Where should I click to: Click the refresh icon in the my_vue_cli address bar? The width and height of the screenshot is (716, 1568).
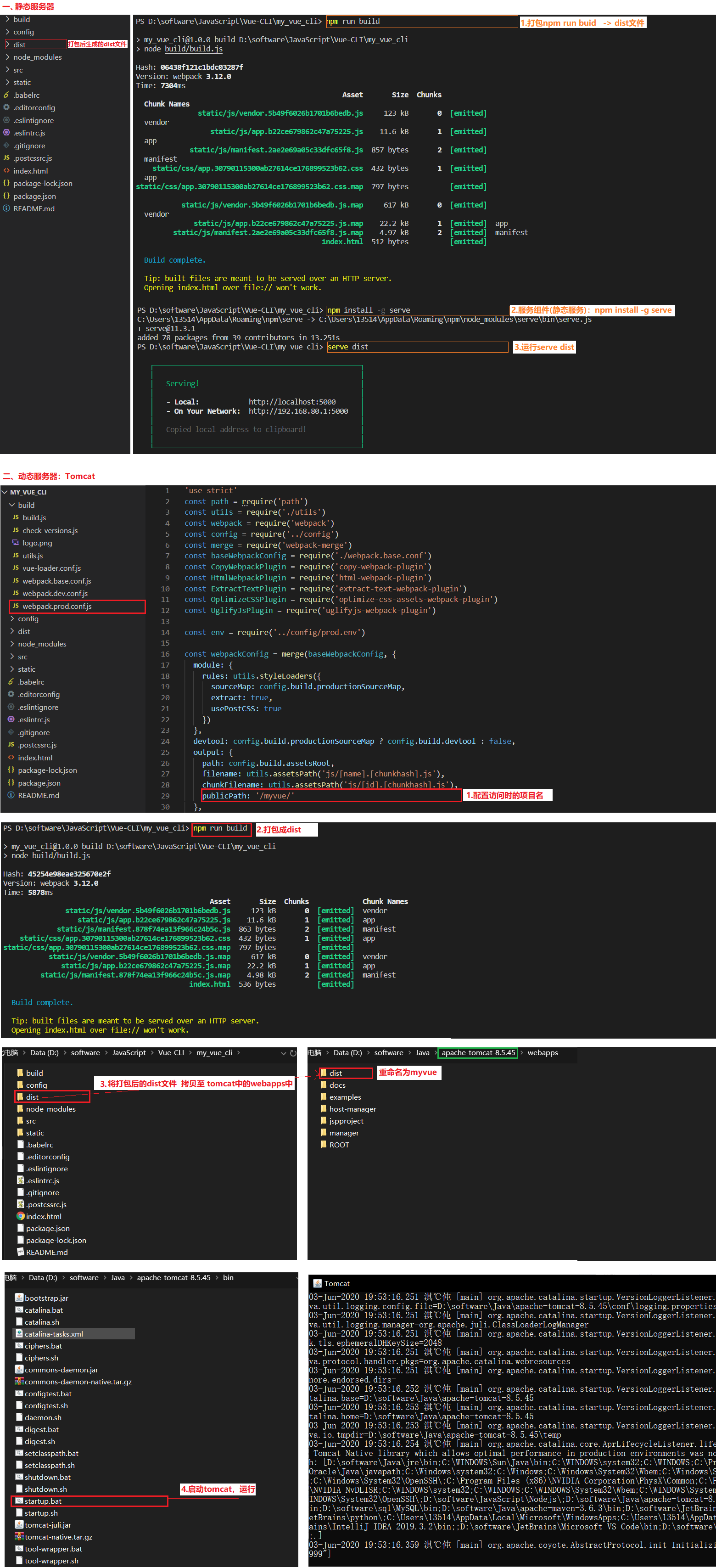coord(293,1052)
